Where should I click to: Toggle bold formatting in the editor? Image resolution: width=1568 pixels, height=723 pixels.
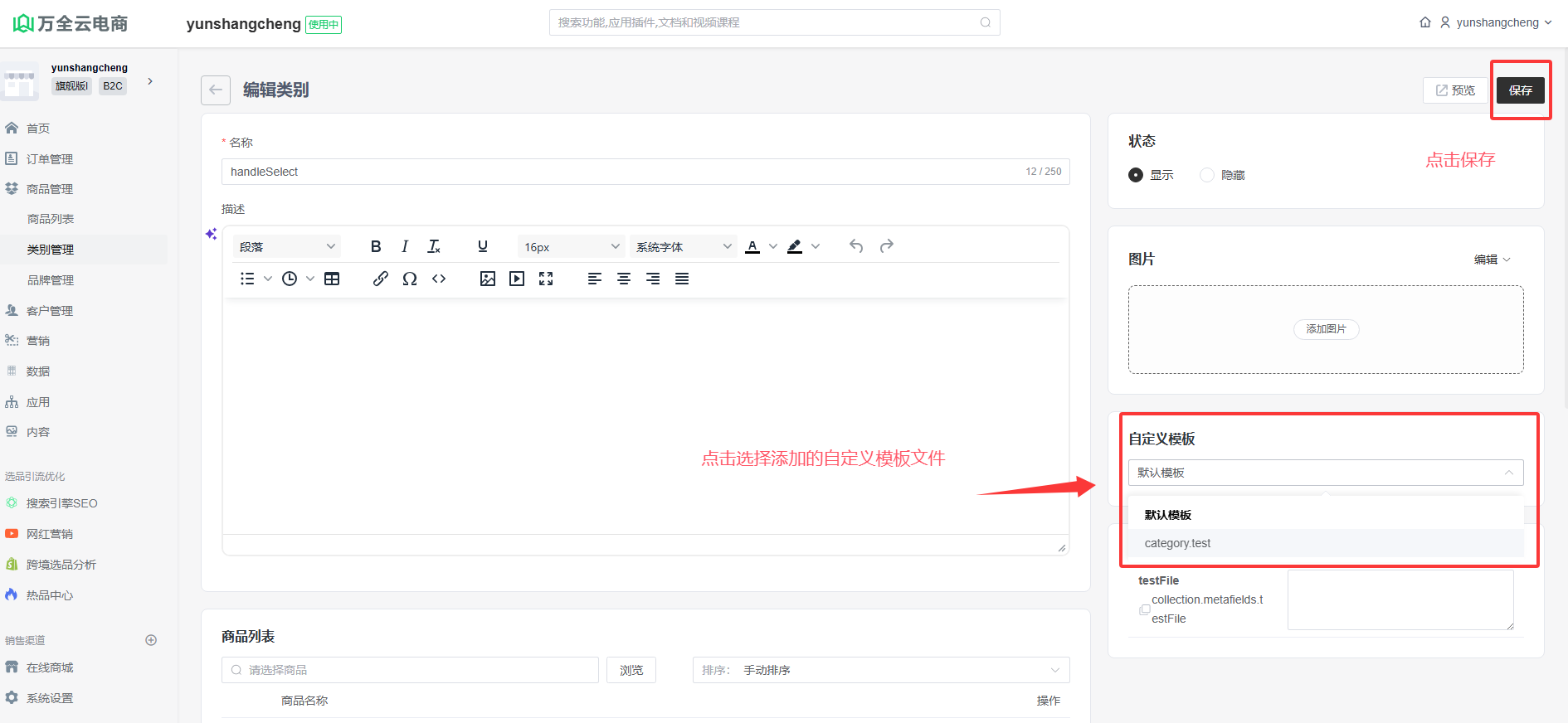[x=376, y=246]
